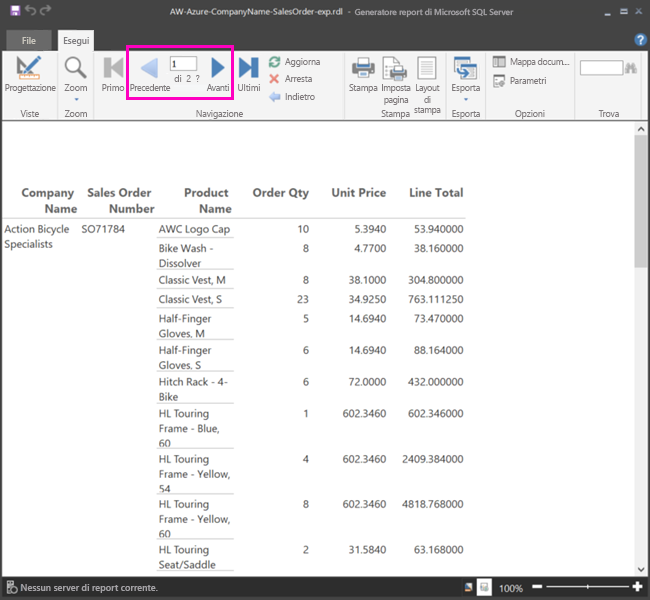The image size is (650, 600).
Task: Refresh report with Aggiorna
Action: click(295, 62)
